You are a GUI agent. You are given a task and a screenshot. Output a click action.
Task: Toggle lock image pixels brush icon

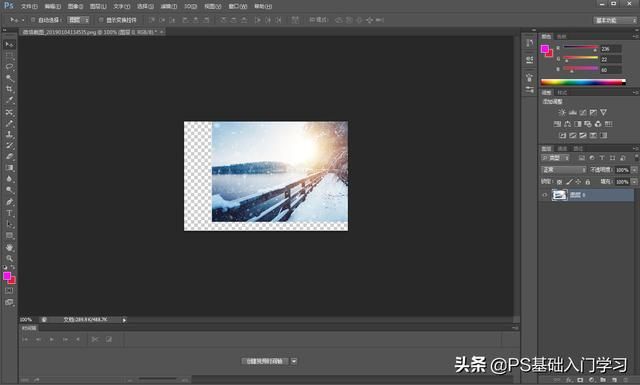click(x=569, y=182)
